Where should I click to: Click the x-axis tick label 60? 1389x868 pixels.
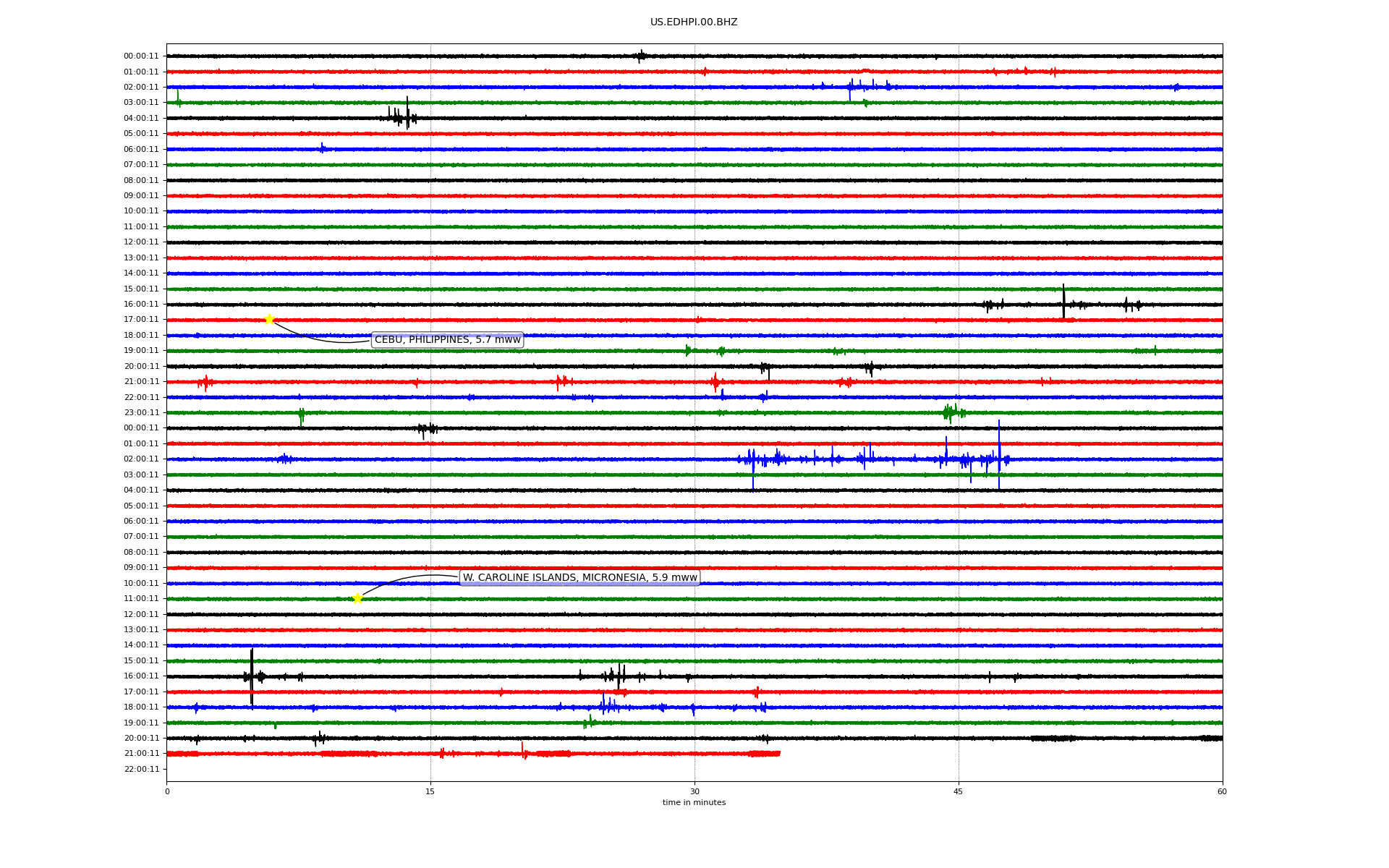[x=1222, y=791]
